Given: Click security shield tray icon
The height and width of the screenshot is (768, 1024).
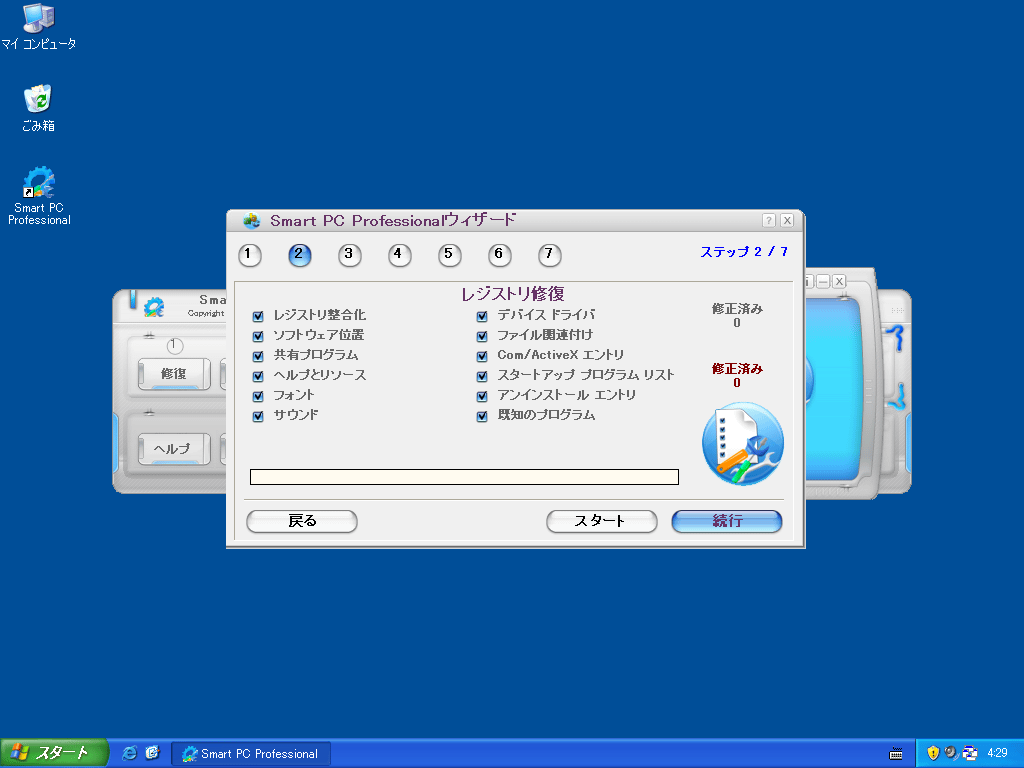Looking at the screenshot, I should 933,753.
